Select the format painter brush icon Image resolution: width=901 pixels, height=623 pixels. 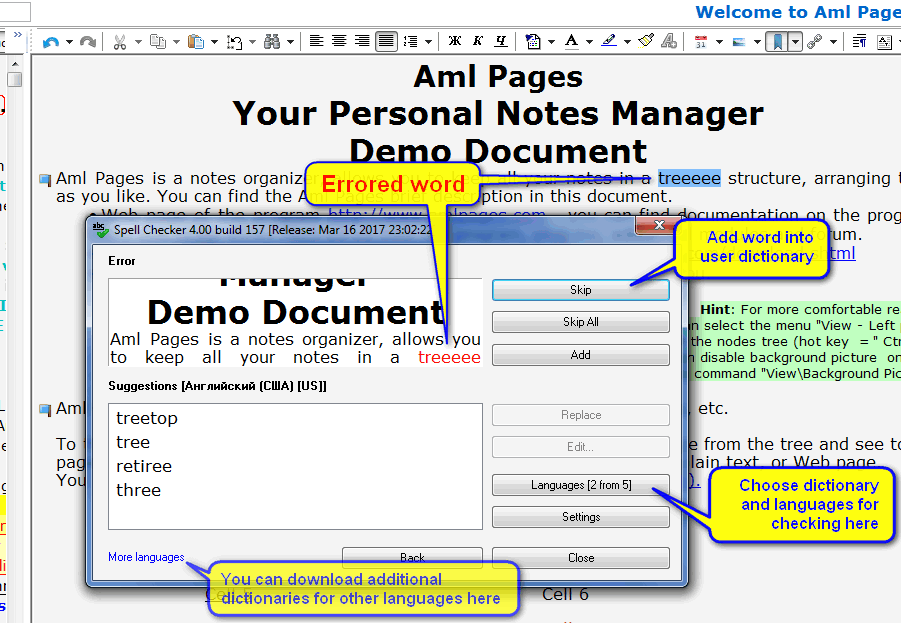click(x=646, y=41)
